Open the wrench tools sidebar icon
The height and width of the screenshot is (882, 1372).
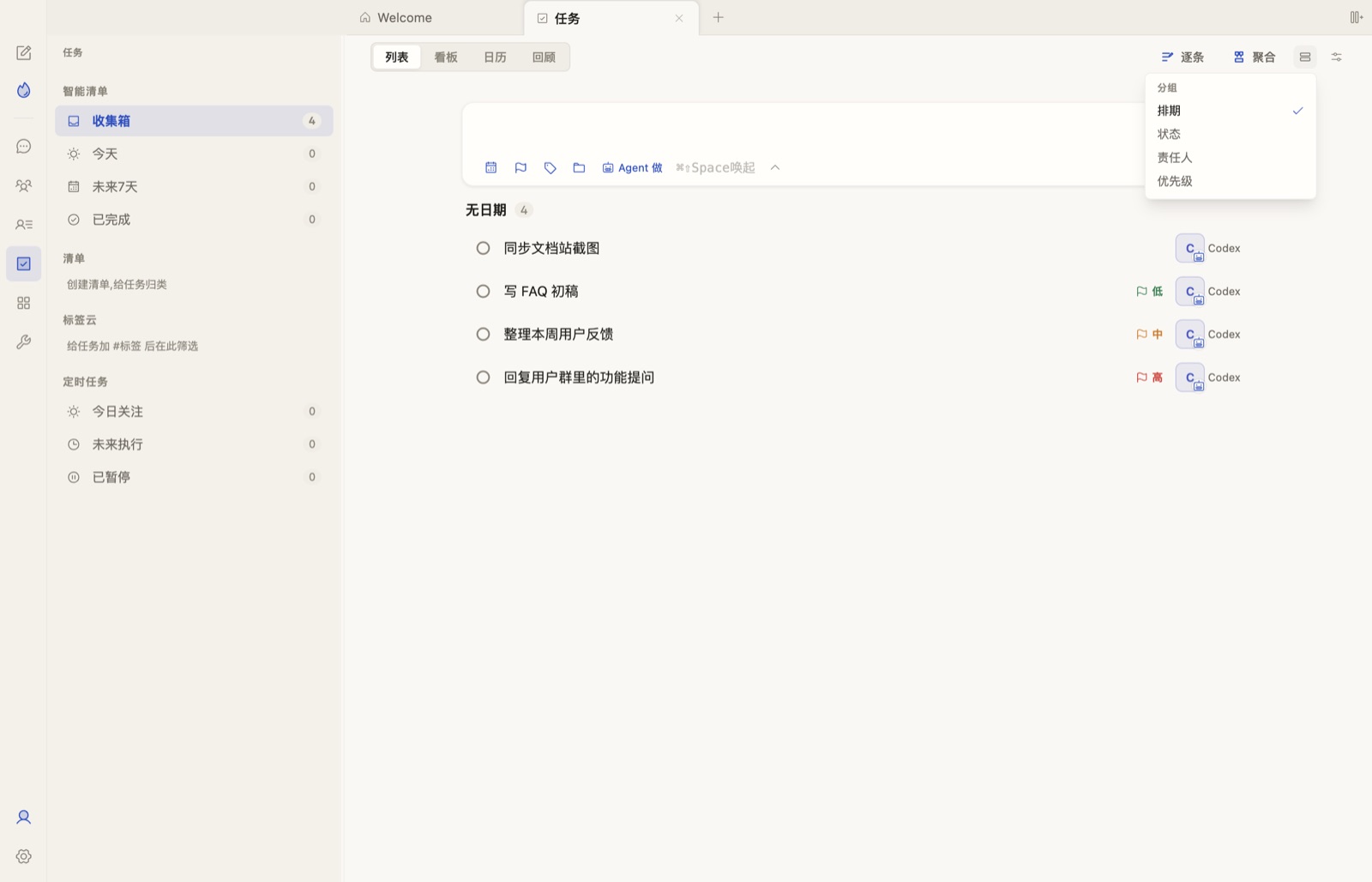(23, 341)
